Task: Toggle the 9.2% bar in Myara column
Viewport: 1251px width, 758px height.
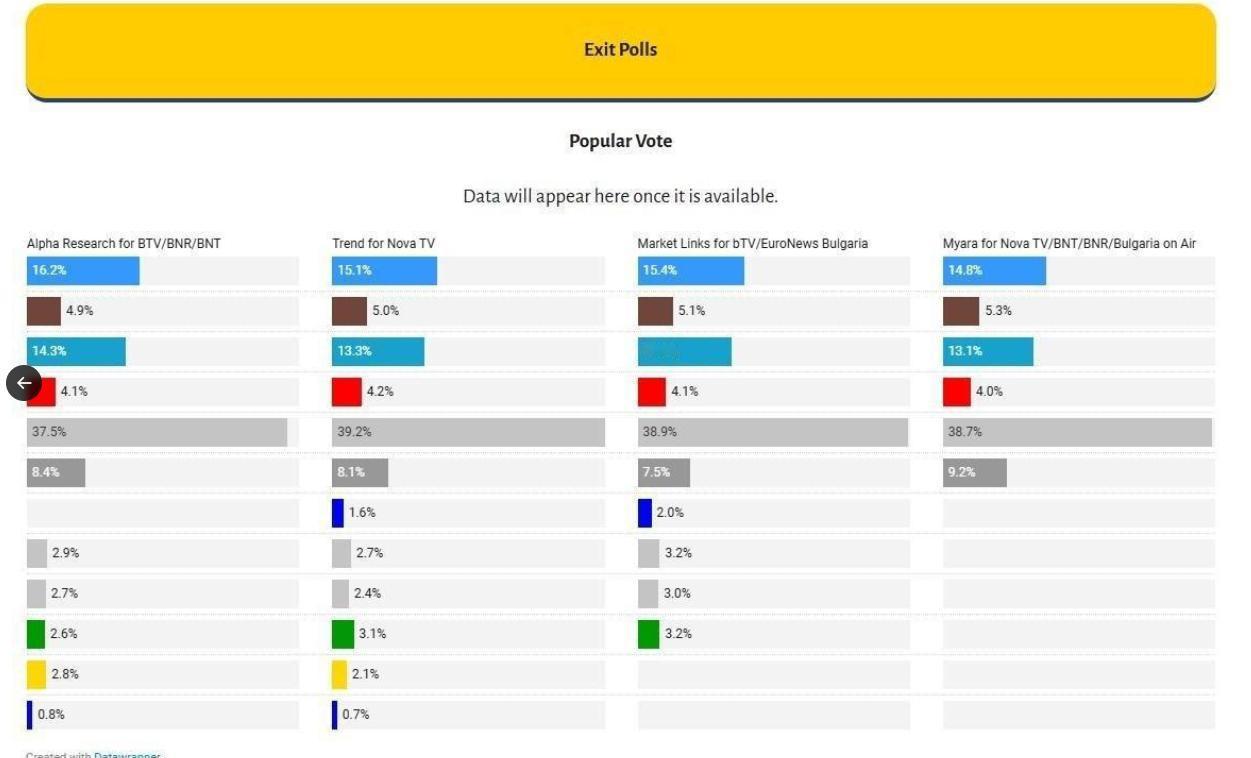Action: pos(975,472)
